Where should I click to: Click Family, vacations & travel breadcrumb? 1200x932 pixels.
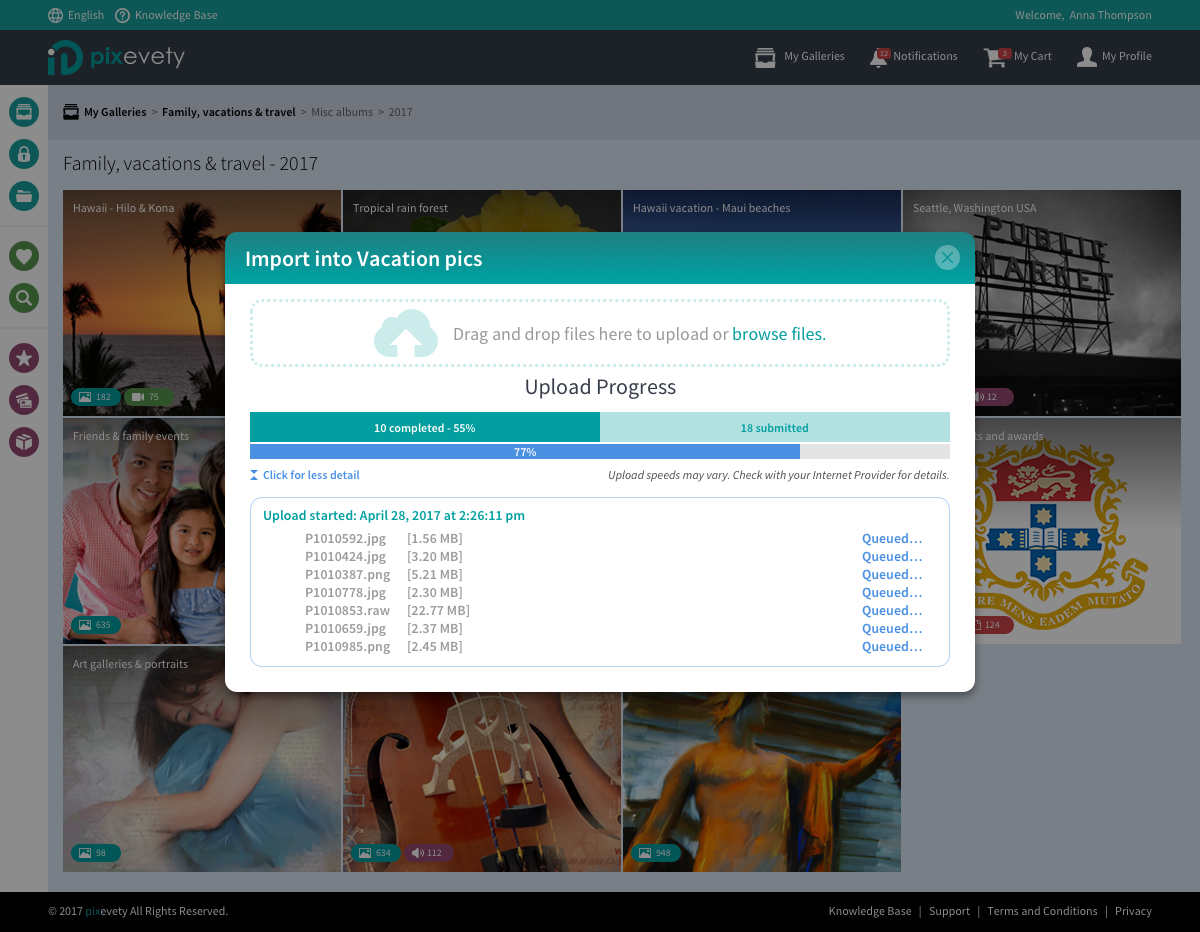pos(229,112)
